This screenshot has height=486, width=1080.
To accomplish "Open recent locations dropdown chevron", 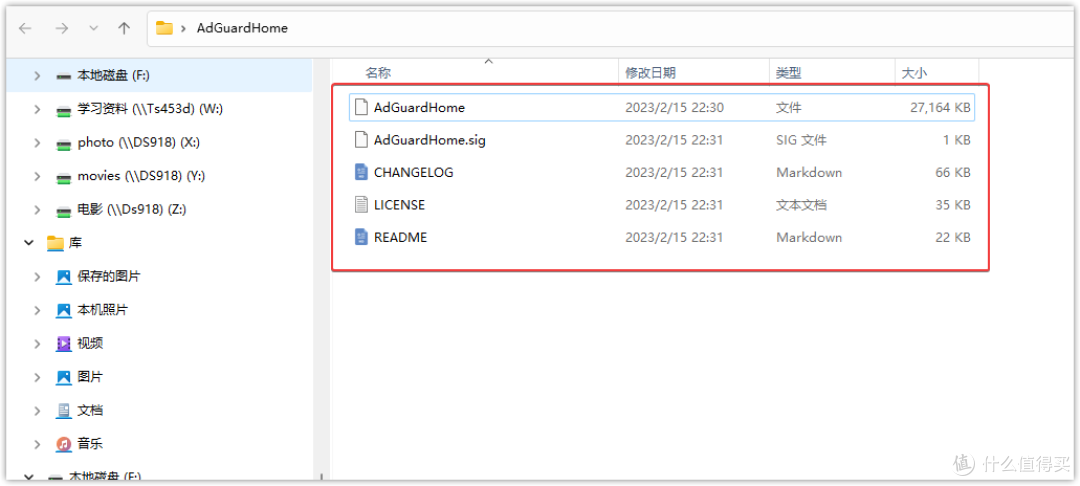I will tap(94, 28).
